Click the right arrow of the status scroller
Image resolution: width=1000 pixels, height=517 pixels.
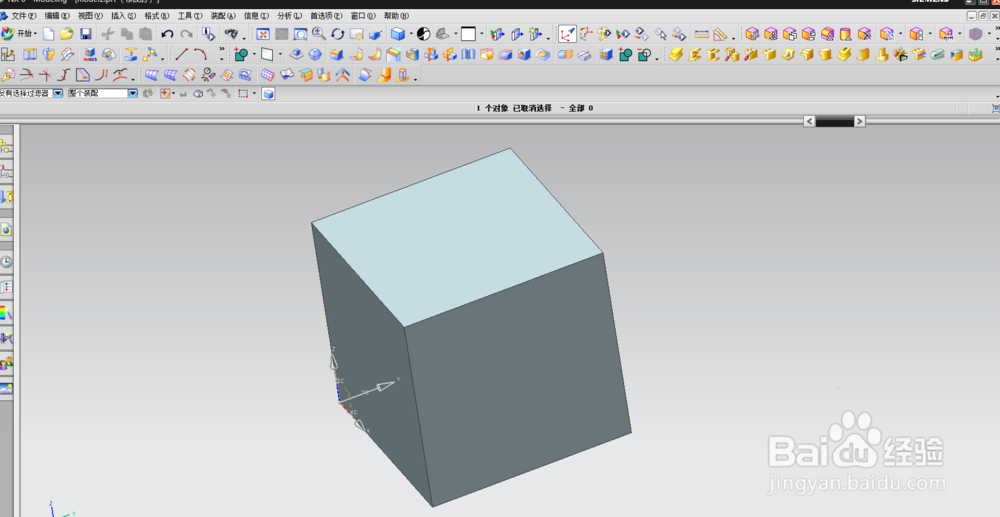tap(859, 121)
